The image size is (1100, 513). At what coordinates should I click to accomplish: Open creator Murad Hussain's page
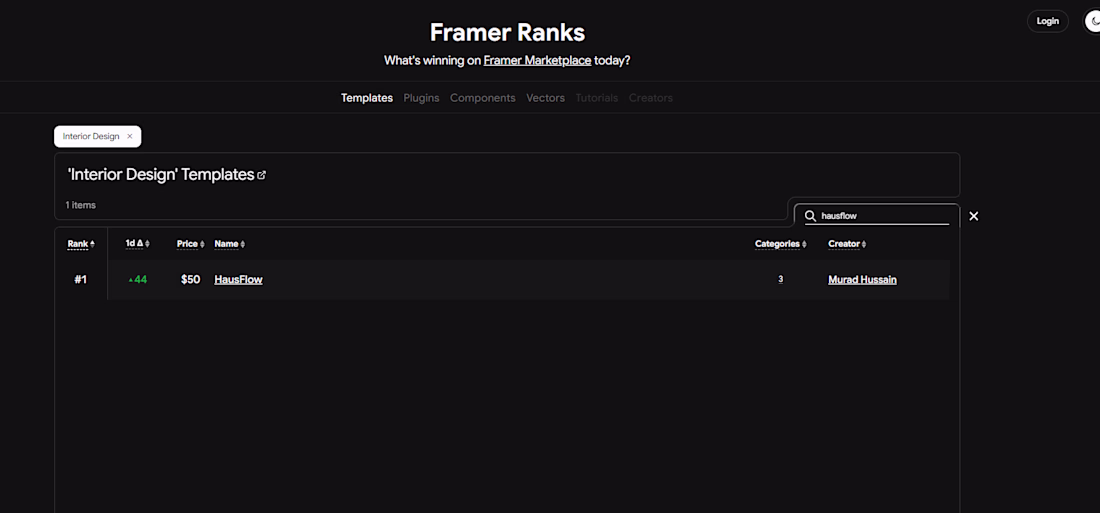click(862, 279)
